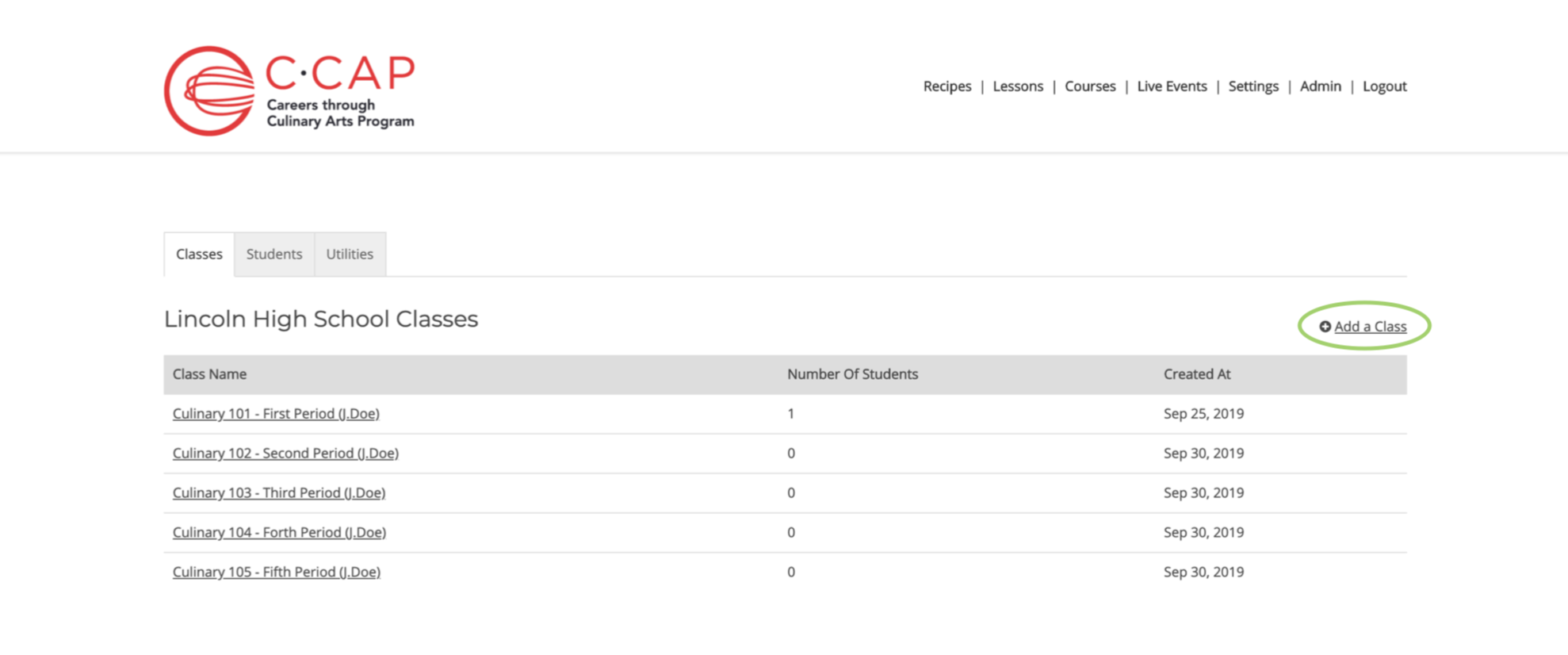Select the Classes tab

[x=199, y=255]
